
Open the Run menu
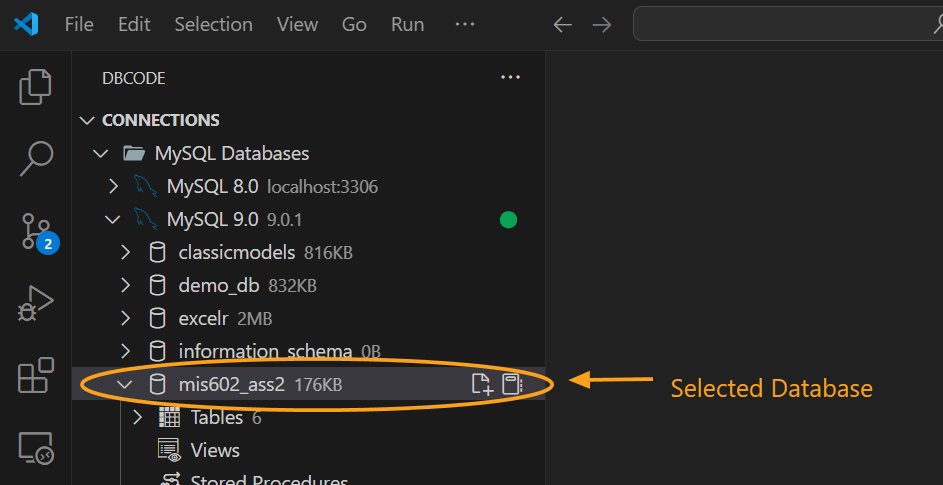coord(407,25)
